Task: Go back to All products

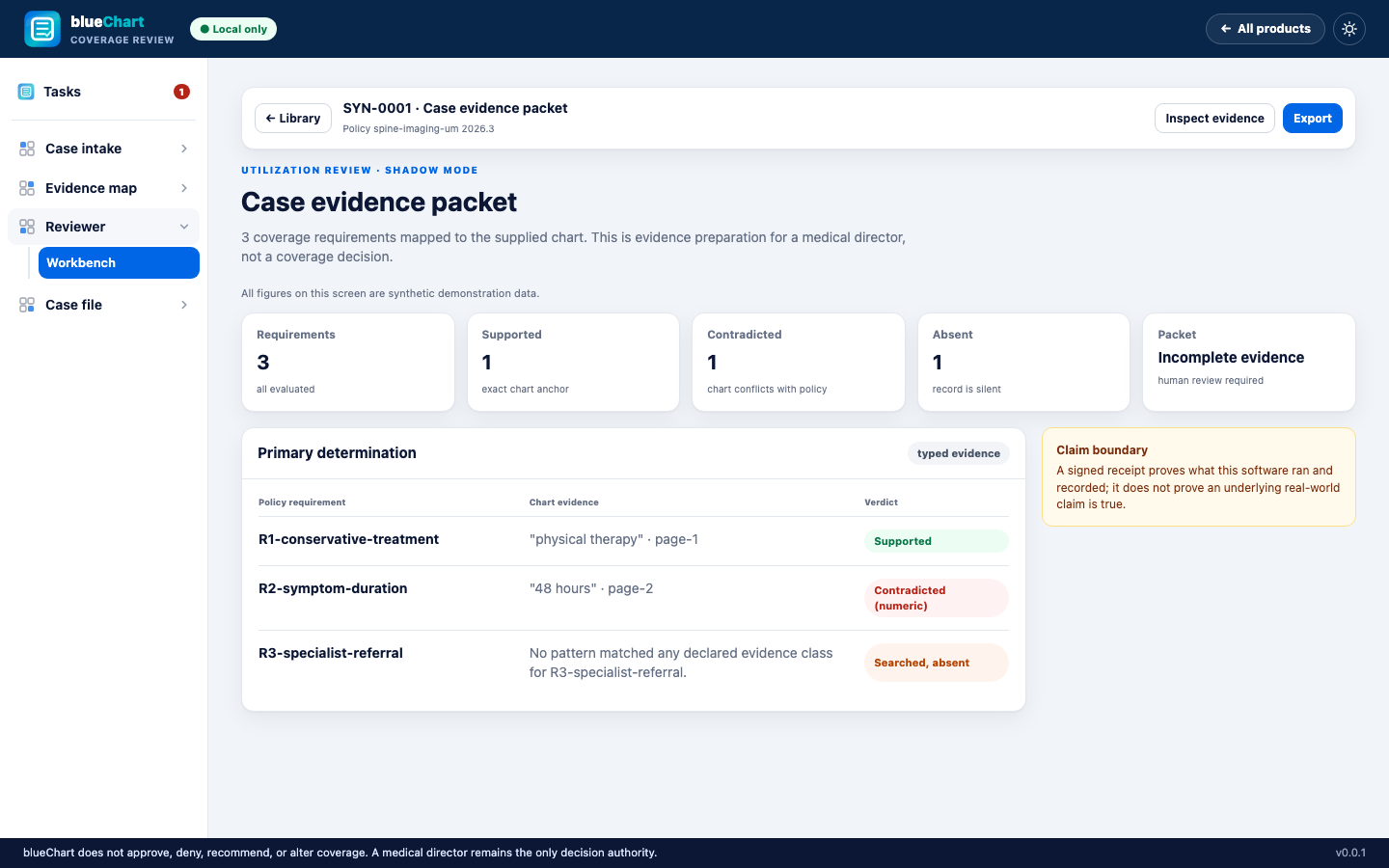Action: [1266, 29]
